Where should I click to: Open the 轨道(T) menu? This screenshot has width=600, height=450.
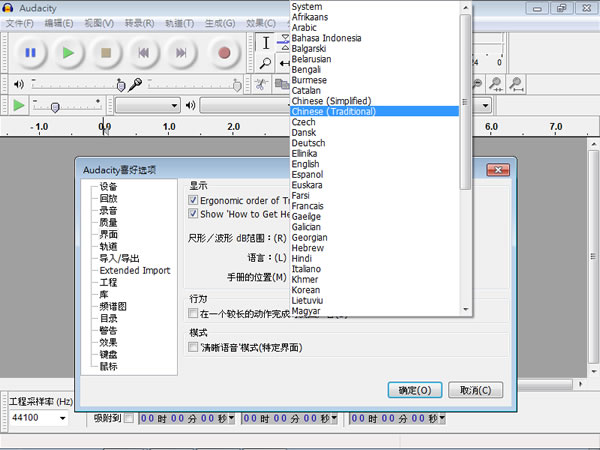click(x=179, y=23)
